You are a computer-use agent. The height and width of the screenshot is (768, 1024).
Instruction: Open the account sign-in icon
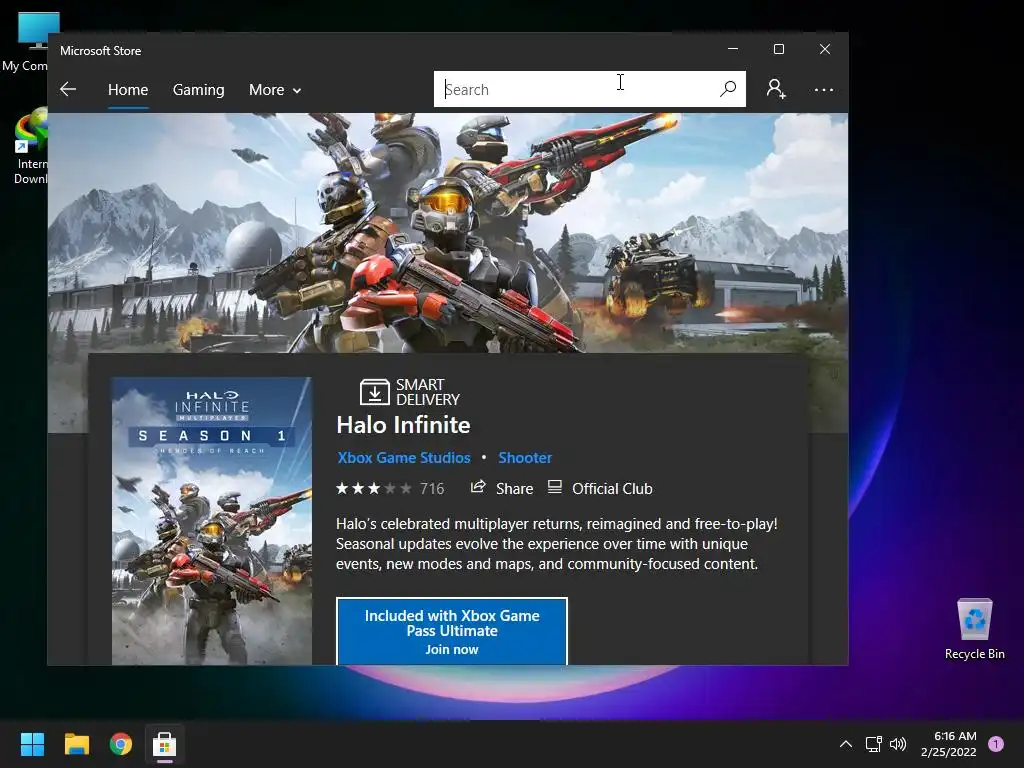[776, 89]
